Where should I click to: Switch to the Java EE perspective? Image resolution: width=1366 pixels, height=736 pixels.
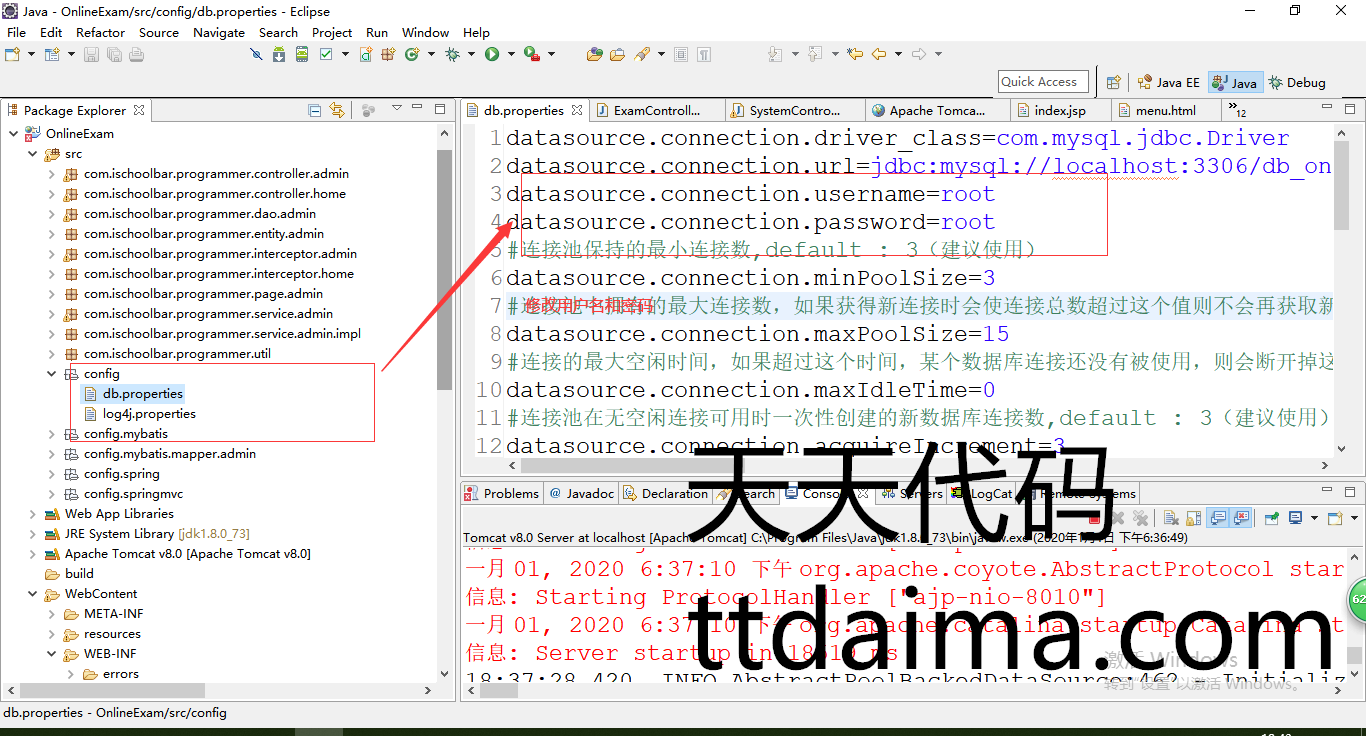pos(1168,83)
